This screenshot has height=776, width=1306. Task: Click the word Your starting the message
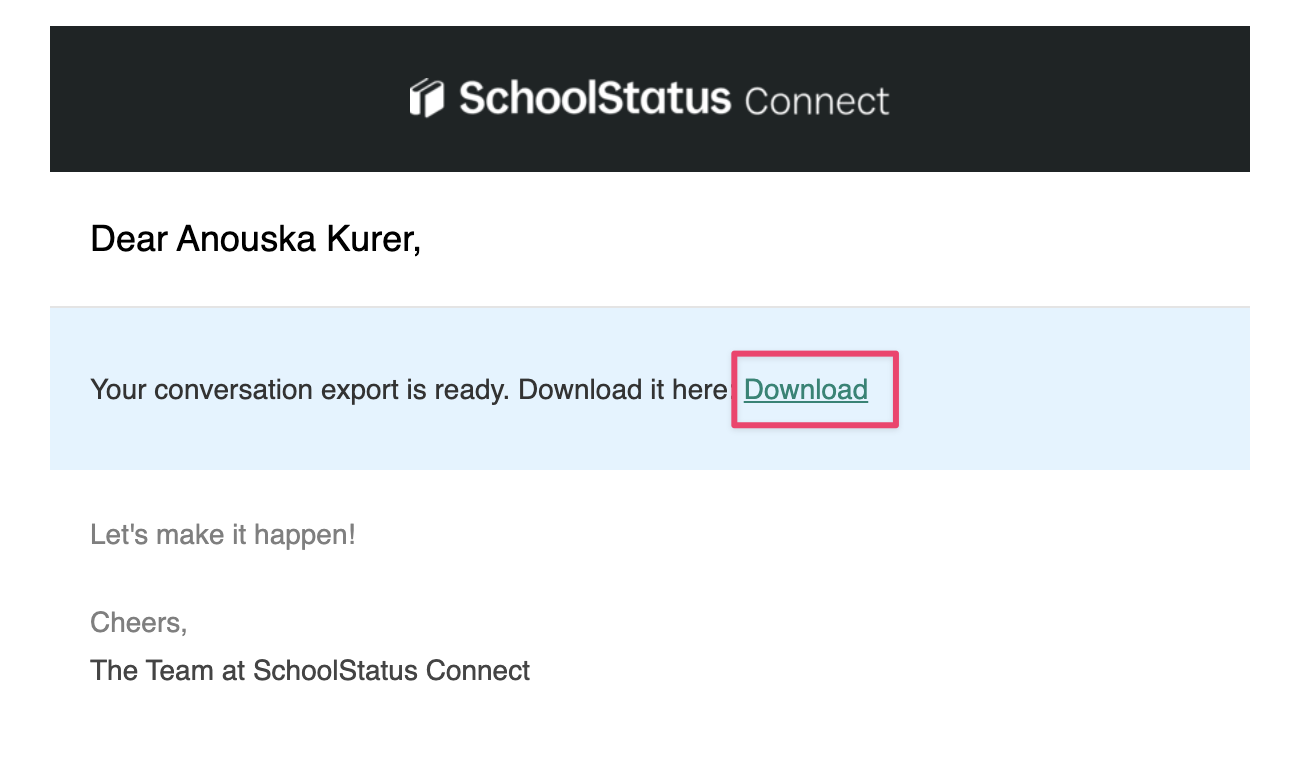pos(117,389)
